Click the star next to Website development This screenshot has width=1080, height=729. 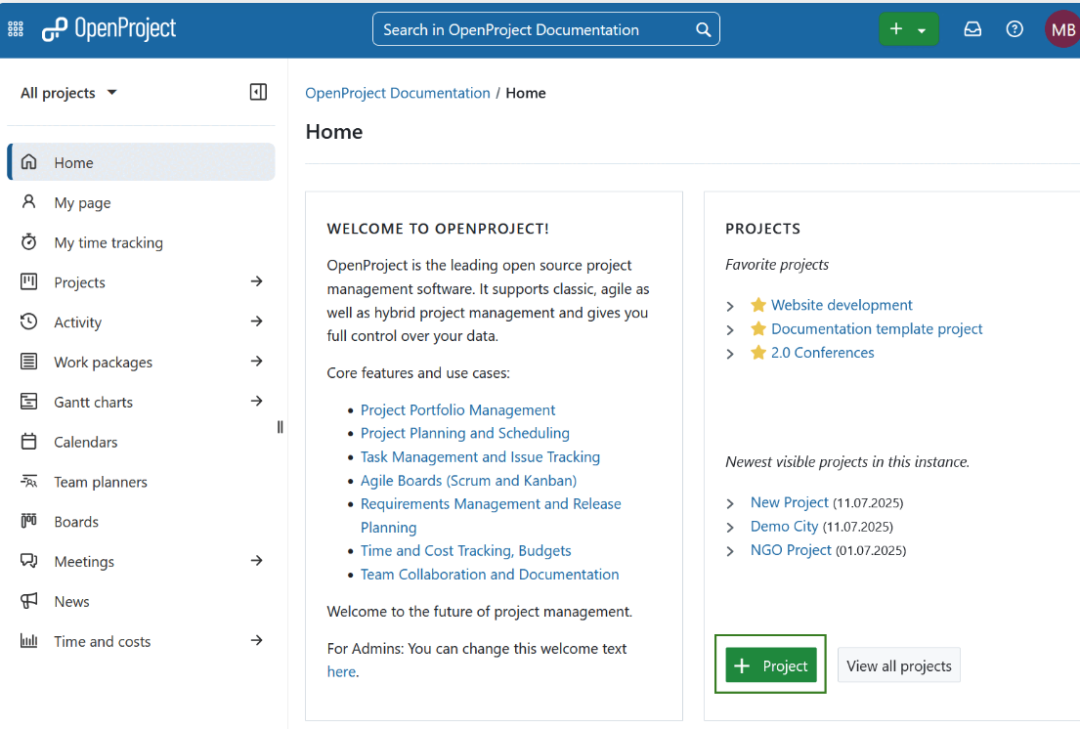758,305
